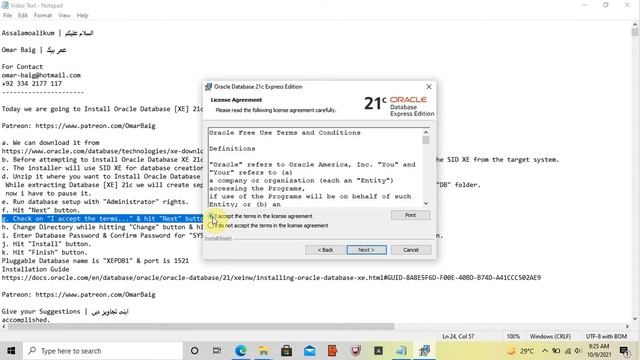Click the volume speaker tray icon
Viewport: 640px width, 360px height.
pyautogui.click(x=578, y=351)
